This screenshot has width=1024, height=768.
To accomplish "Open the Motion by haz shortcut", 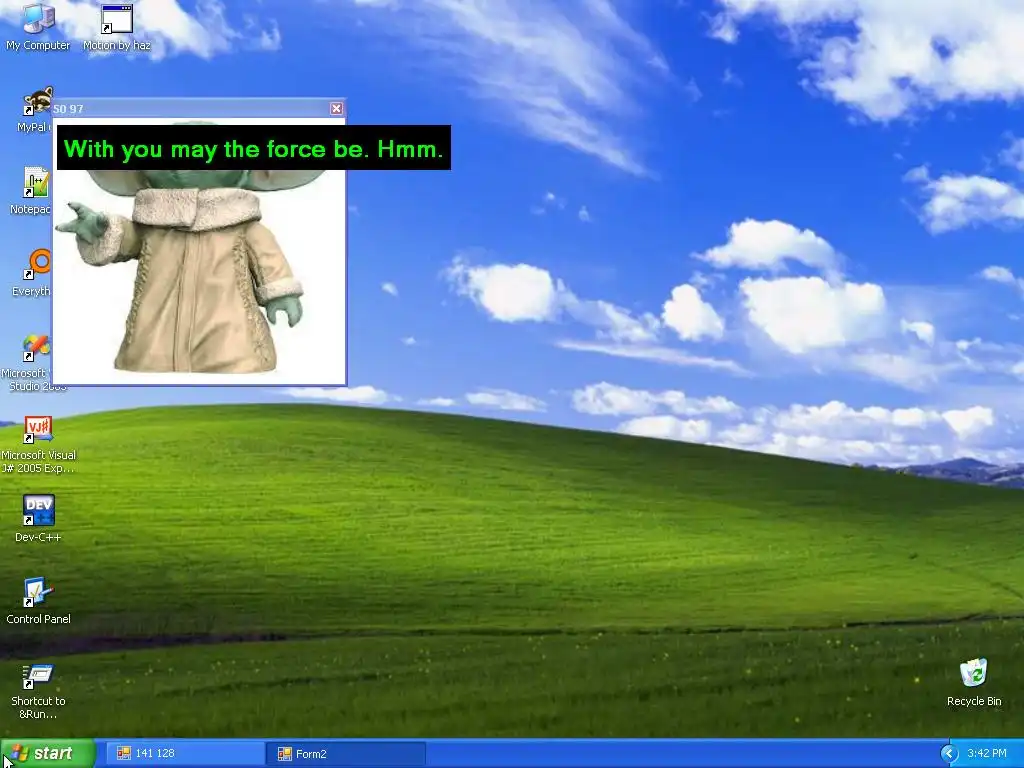I will point(117,26).
